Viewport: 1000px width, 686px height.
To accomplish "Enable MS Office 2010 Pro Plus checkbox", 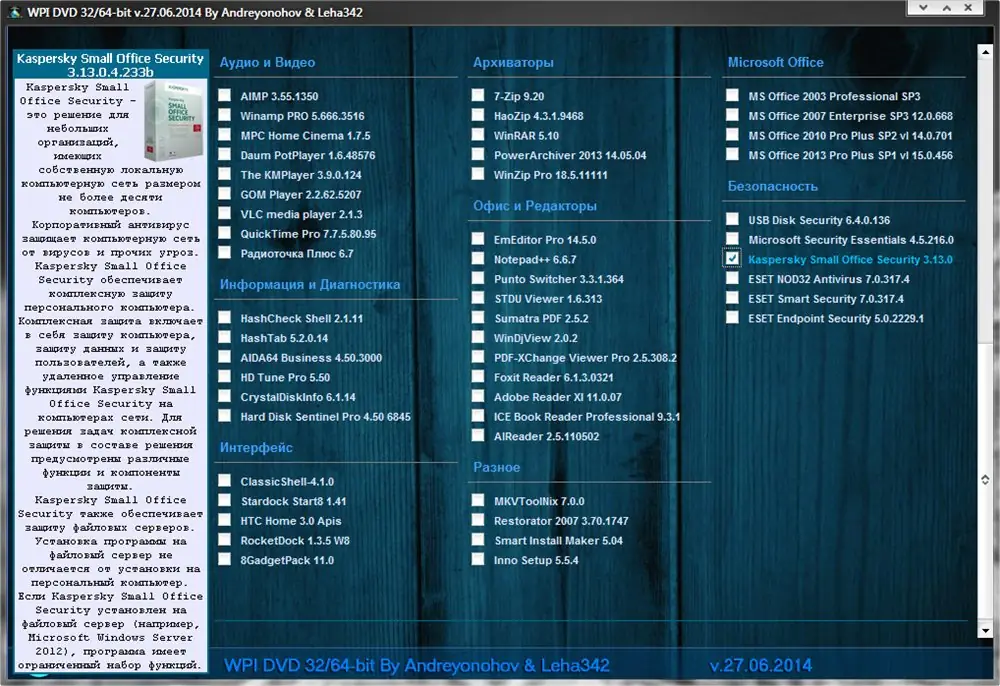I will [x=732, y=135].
